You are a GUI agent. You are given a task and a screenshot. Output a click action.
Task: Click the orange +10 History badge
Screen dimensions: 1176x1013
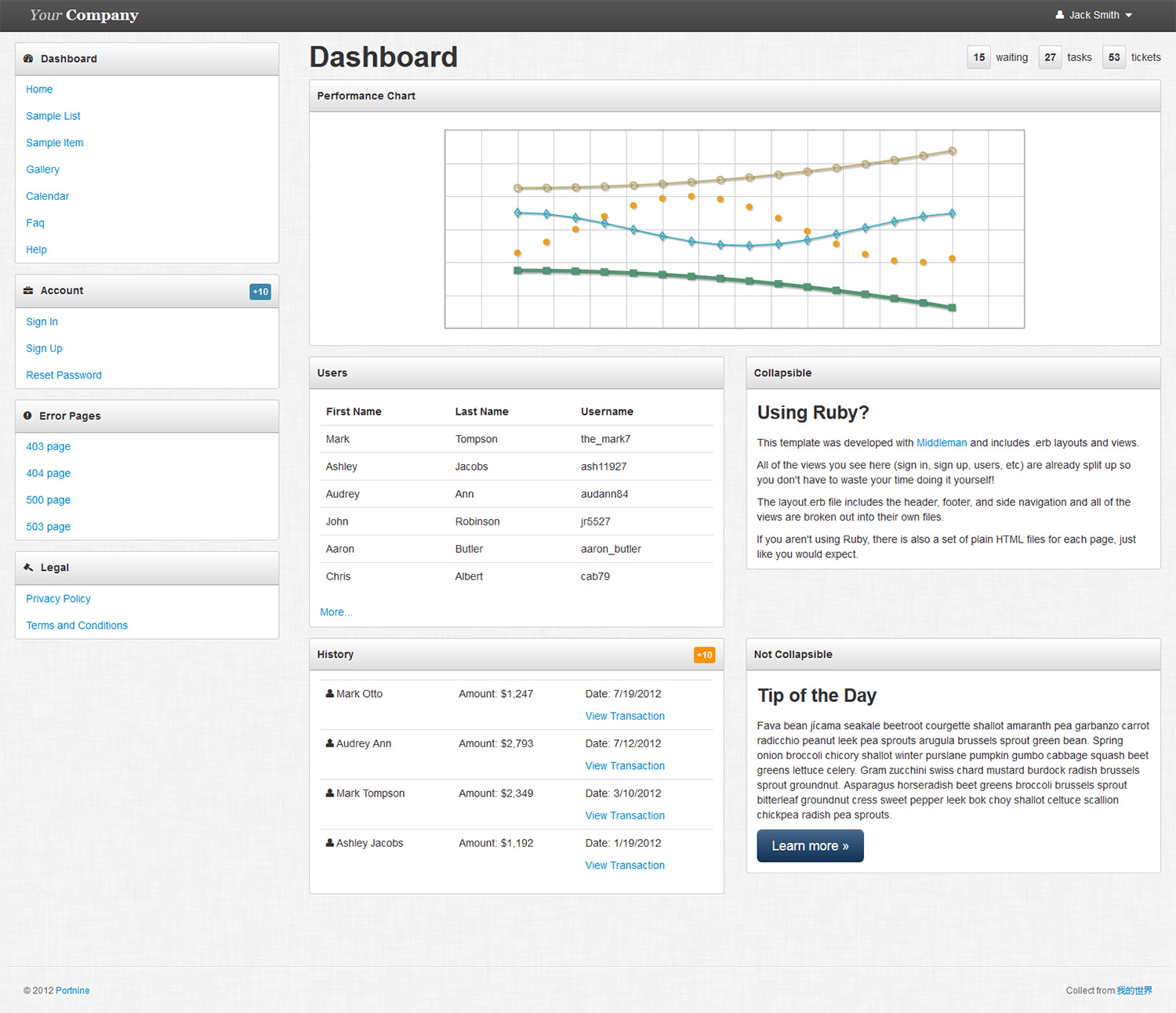pyautogui.click(x=704, y=655)
